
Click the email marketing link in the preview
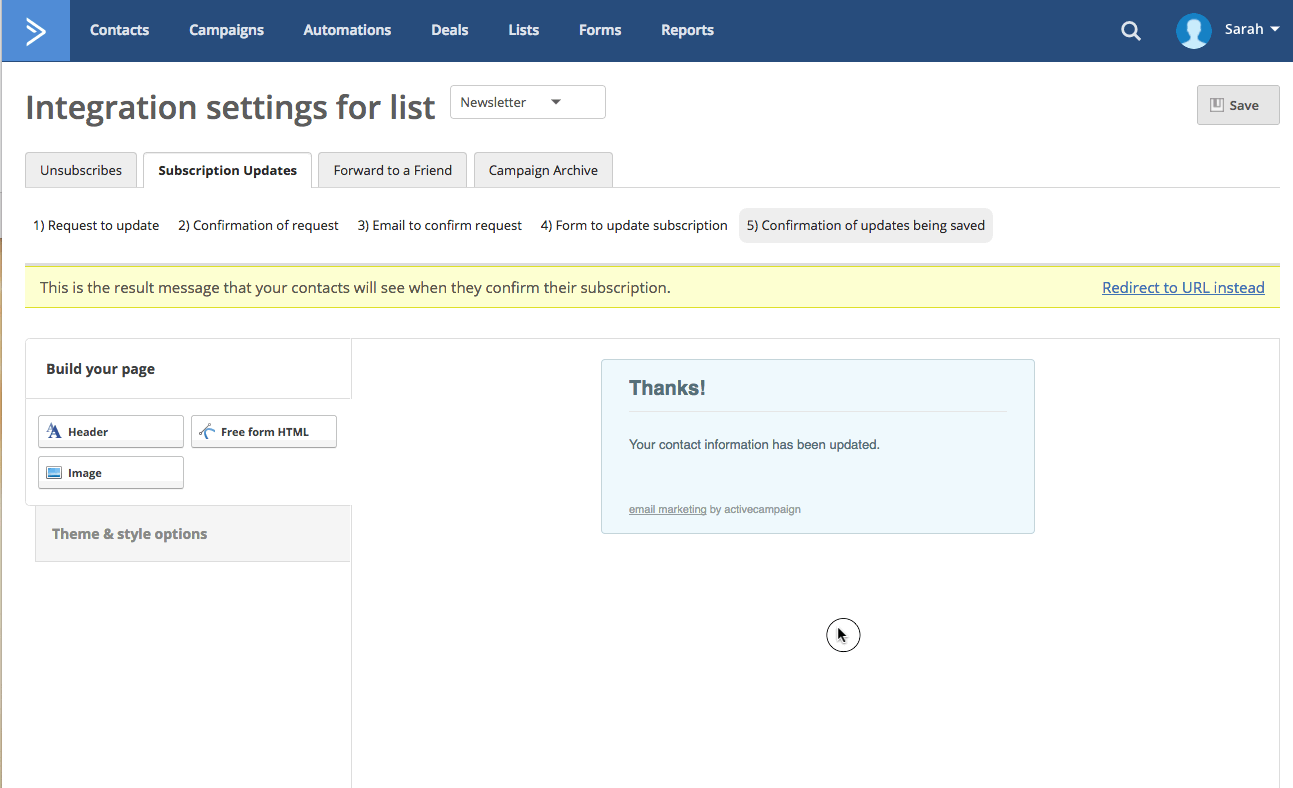tap(667, 509)
